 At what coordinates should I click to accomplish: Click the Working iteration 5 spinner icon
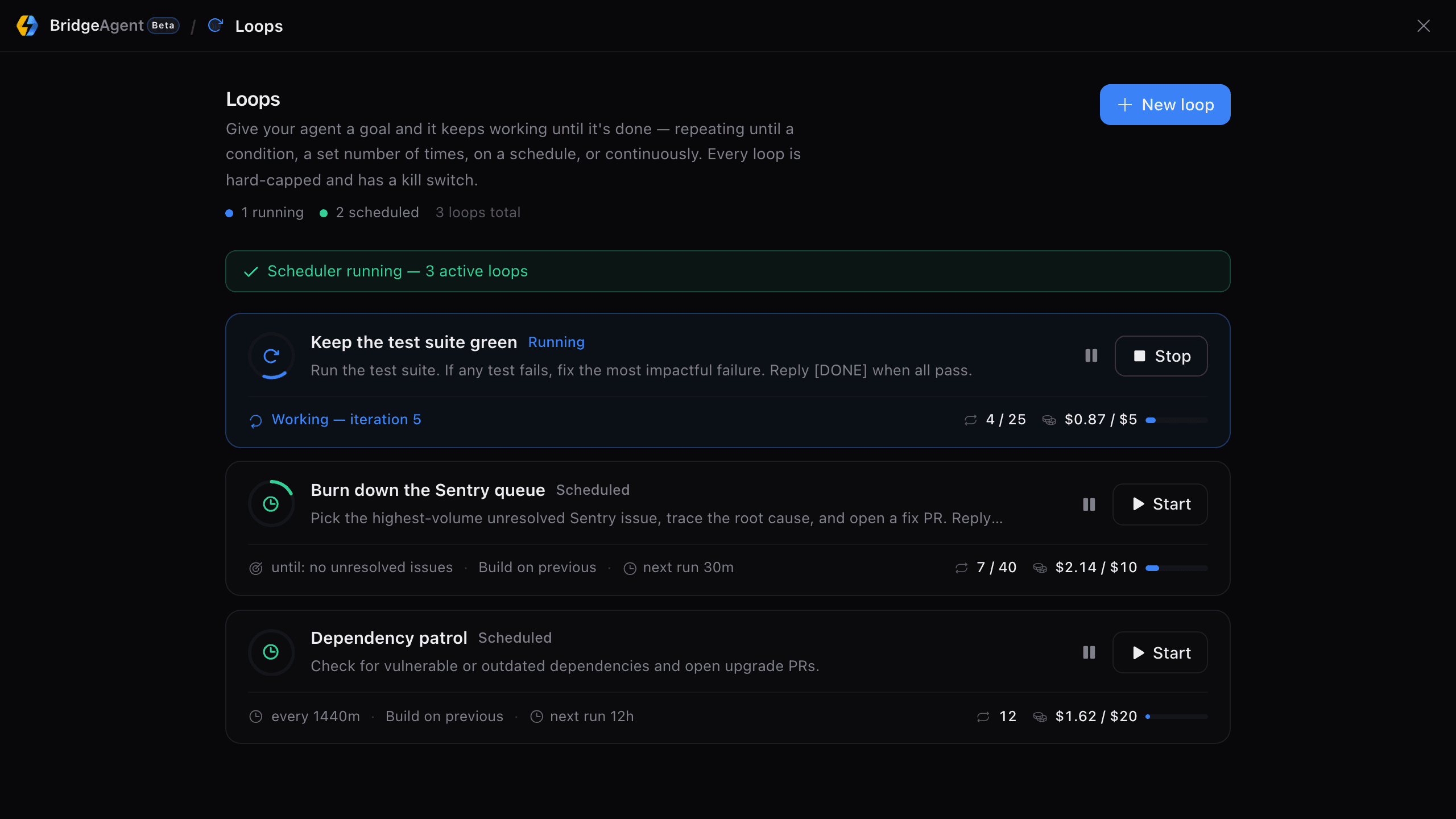[x=256, y=420]
